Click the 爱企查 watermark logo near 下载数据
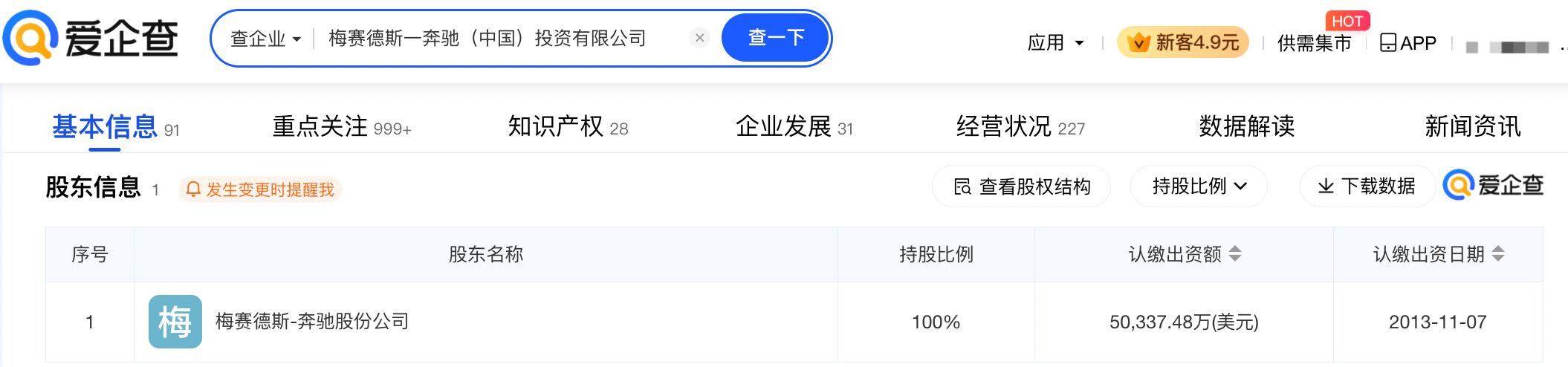This screenshot has width=1568, height=367. tap(1494, 185)
